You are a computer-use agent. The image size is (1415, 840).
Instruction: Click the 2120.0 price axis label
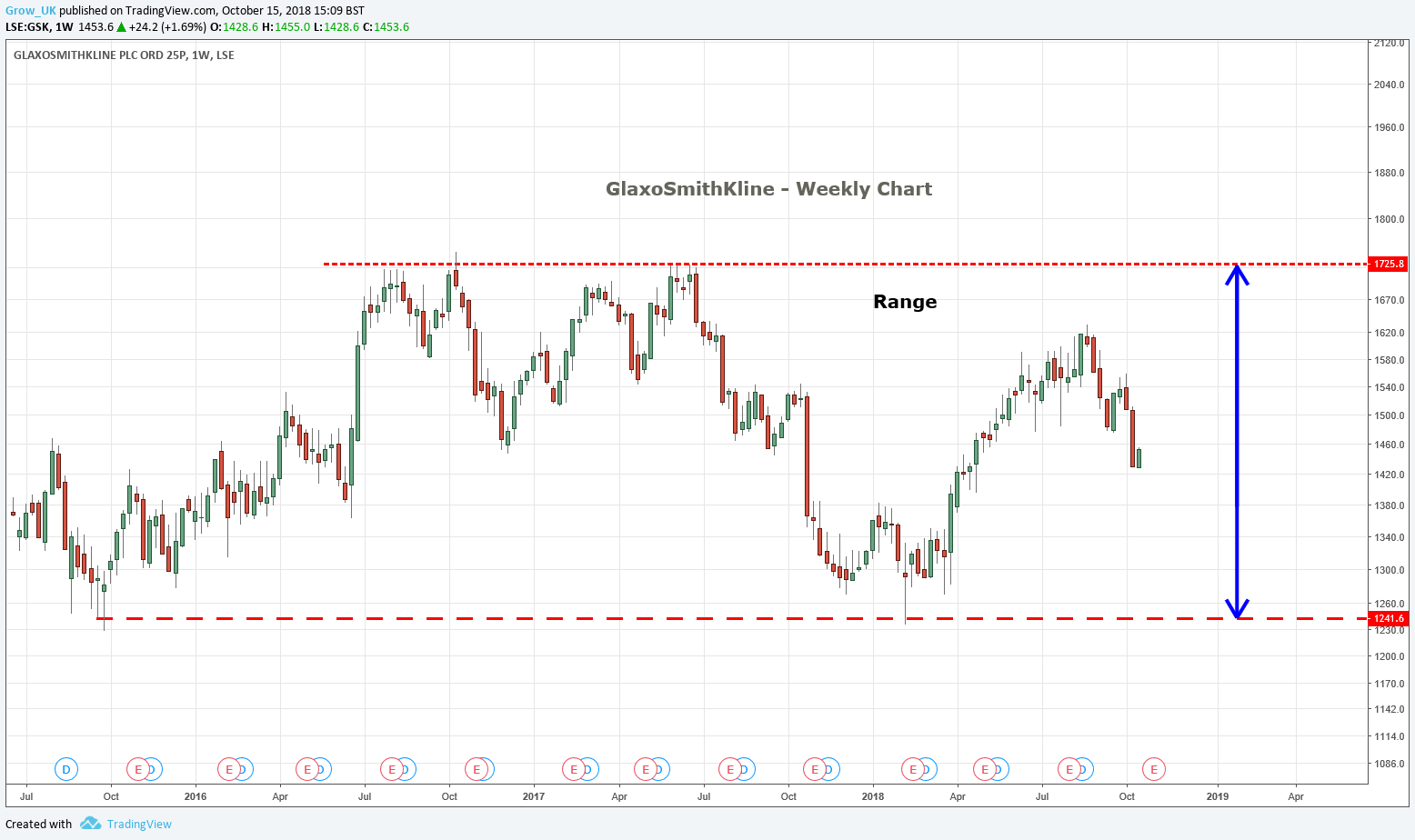click(x=1389, y=43)
